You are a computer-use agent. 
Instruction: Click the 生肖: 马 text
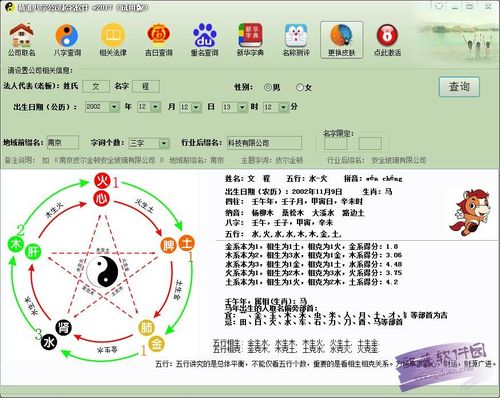click(x=377, y=191)
